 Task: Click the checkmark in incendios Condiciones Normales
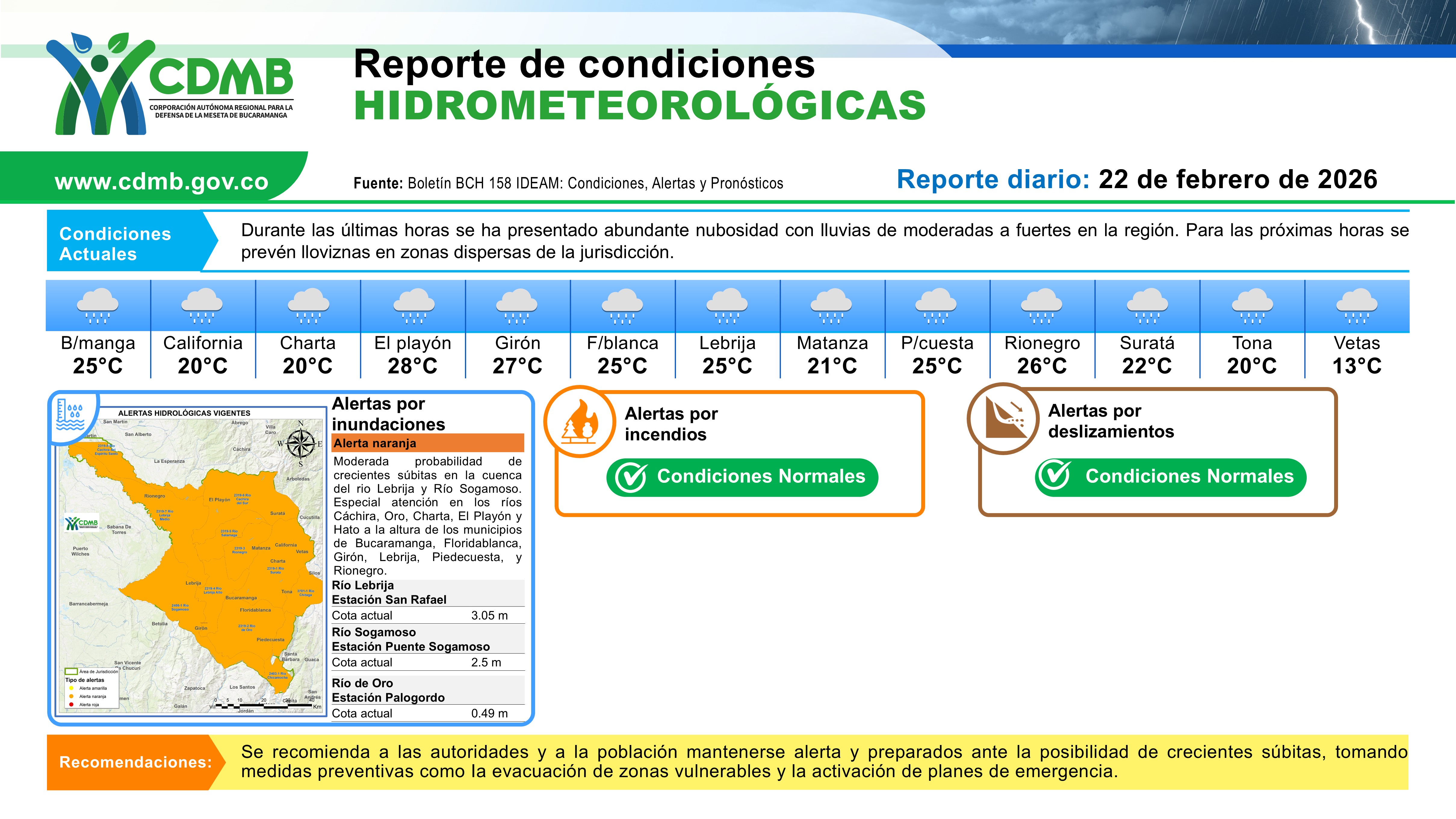[631, 477]
